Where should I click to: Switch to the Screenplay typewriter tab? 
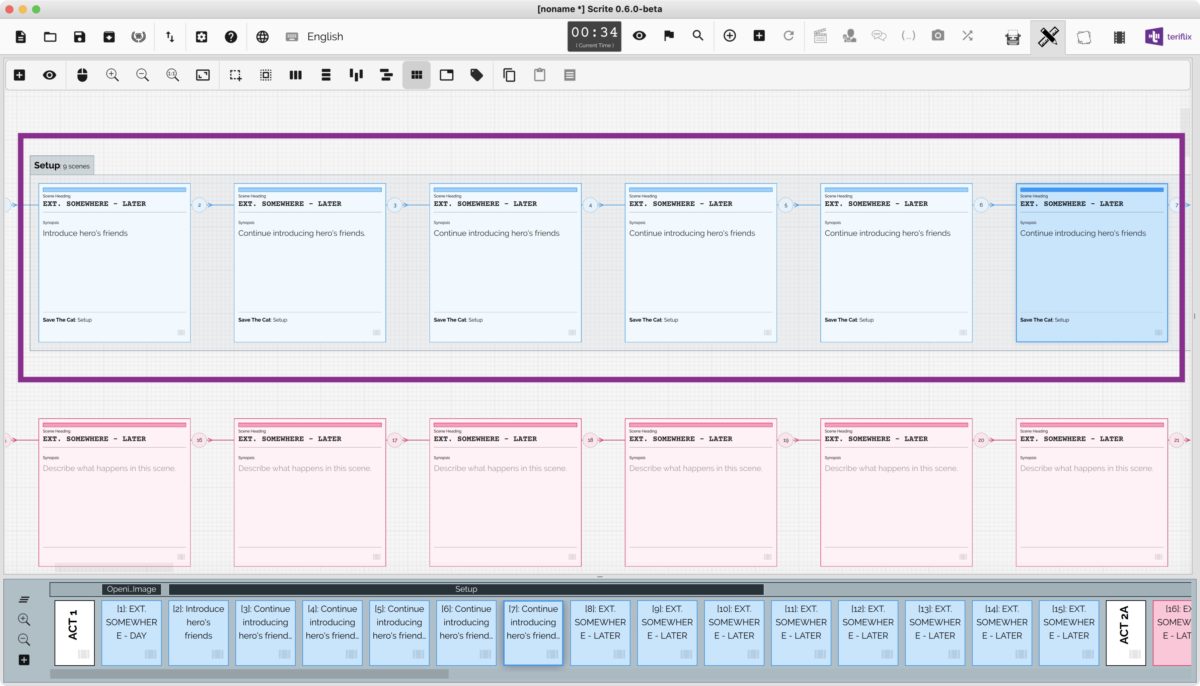[x=1013, y=37]
